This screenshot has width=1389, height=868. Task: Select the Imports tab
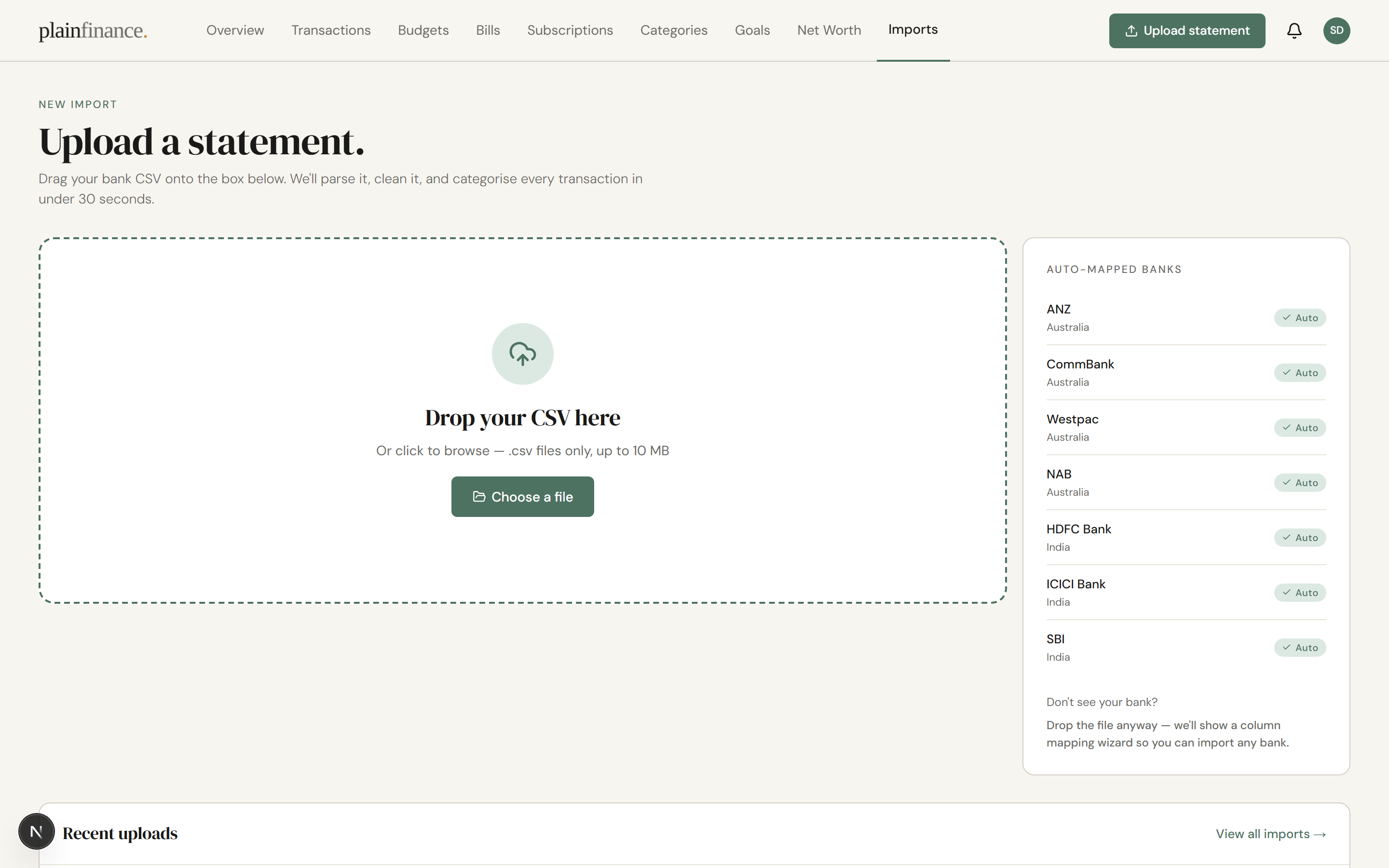click(912, 30)
